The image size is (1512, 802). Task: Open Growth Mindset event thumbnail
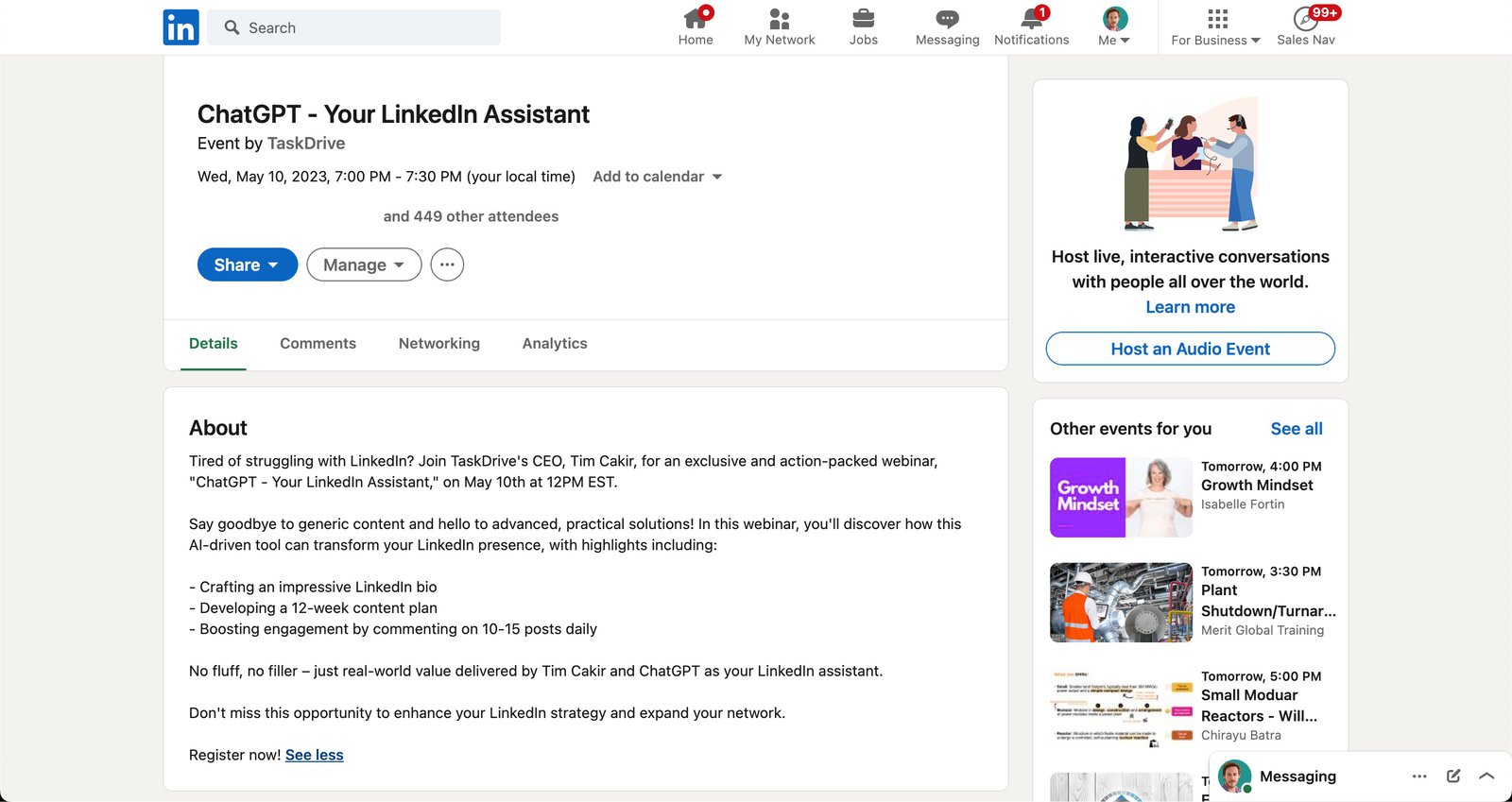tap(1121, 498)
